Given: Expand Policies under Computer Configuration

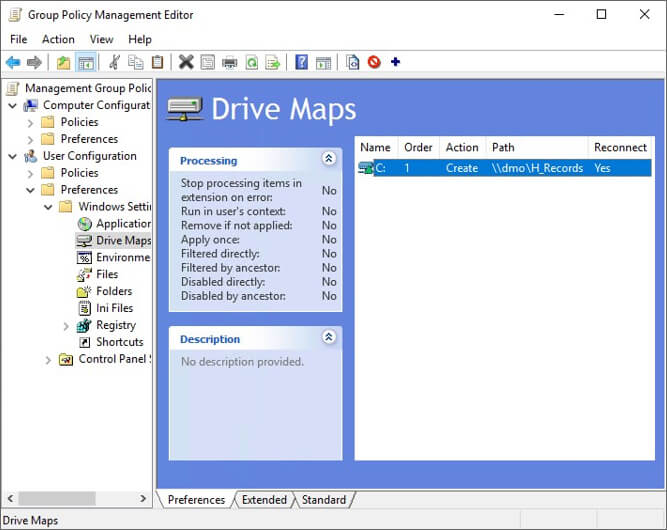Looking at the screenshot, I should (x=30, y=123).
